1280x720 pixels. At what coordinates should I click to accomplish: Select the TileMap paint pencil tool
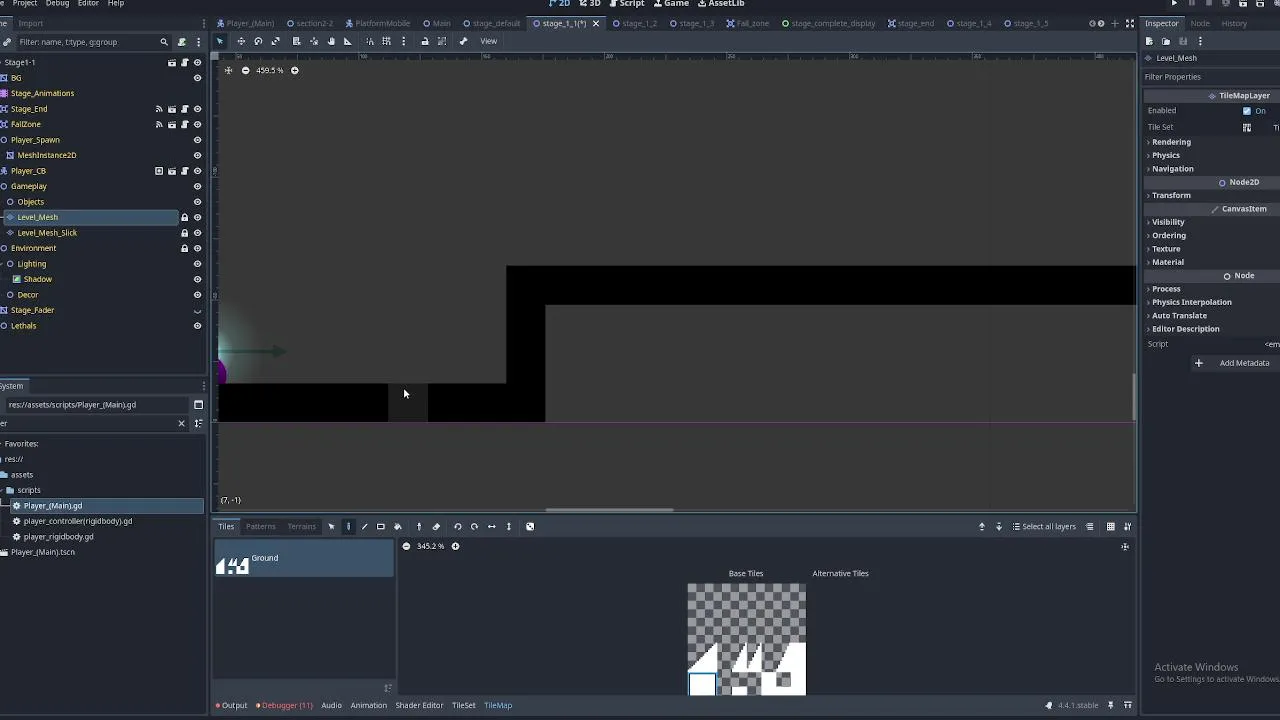pyautogui.click(x=348, y=526)
